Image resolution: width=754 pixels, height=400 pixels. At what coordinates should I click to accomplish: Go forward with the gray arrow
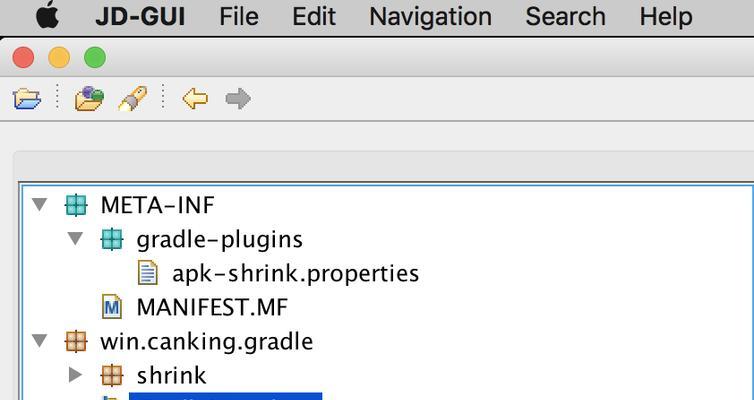238,99
